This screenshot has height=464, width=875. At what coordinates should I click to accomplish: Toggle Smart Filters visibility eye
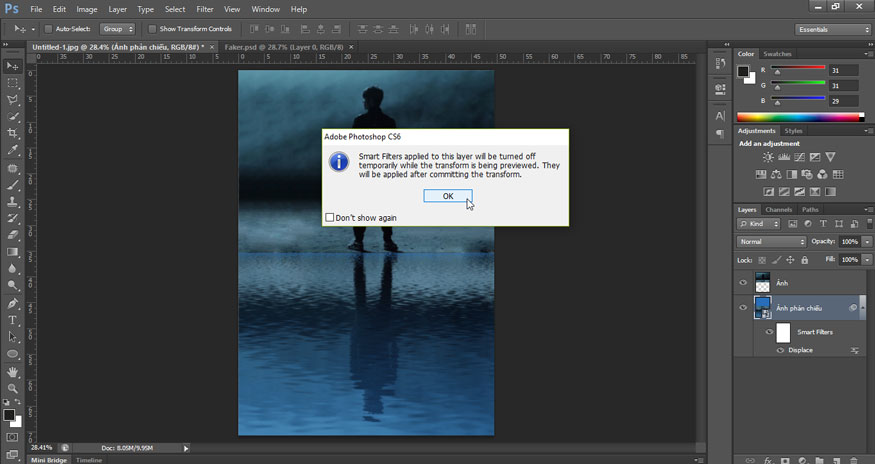pos(769,332)
